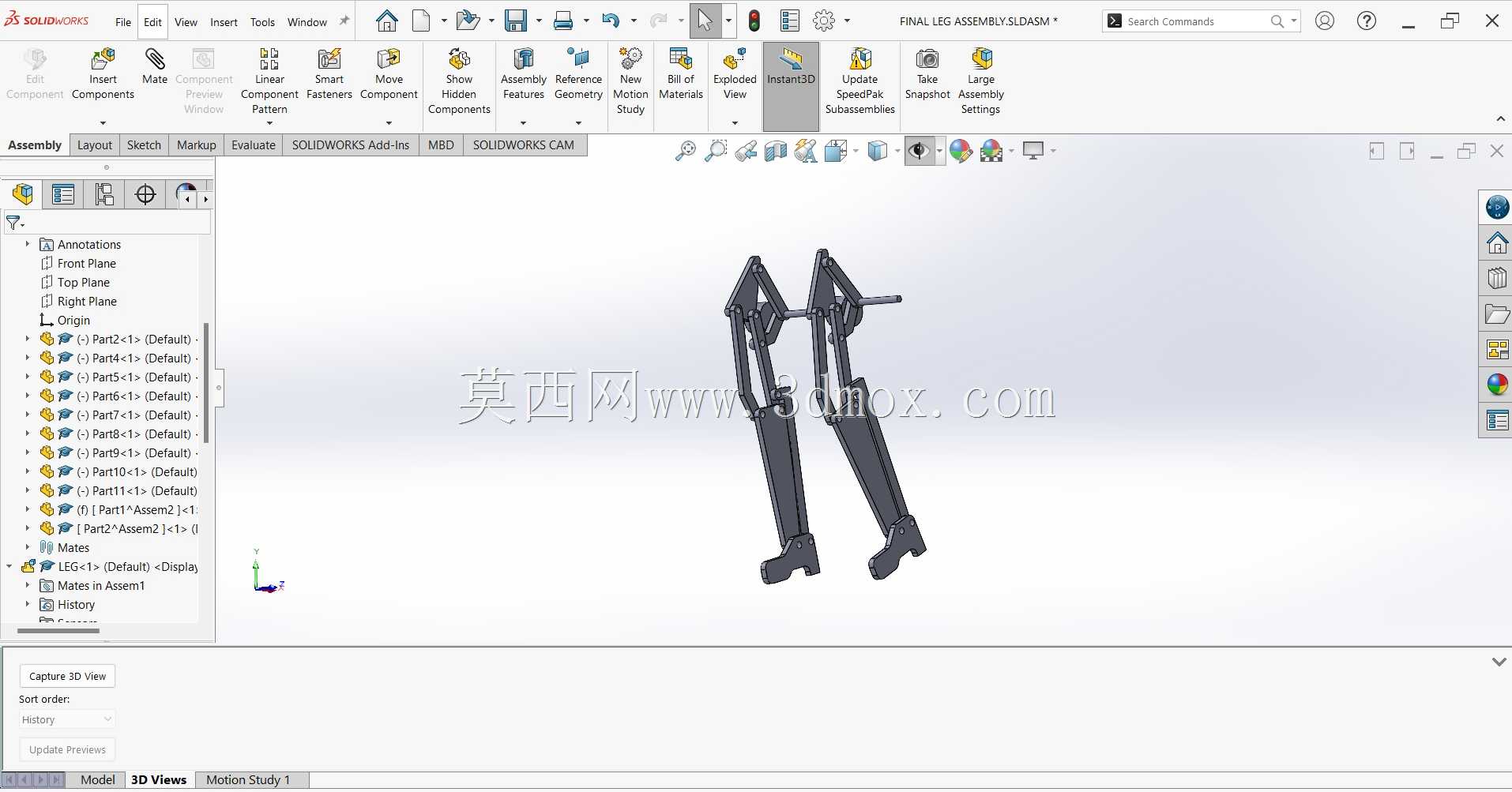This screenshot has height=792, width=1512.
Task: Open the ConfigurationManager tab icon
Action: [x=103, y=194]
